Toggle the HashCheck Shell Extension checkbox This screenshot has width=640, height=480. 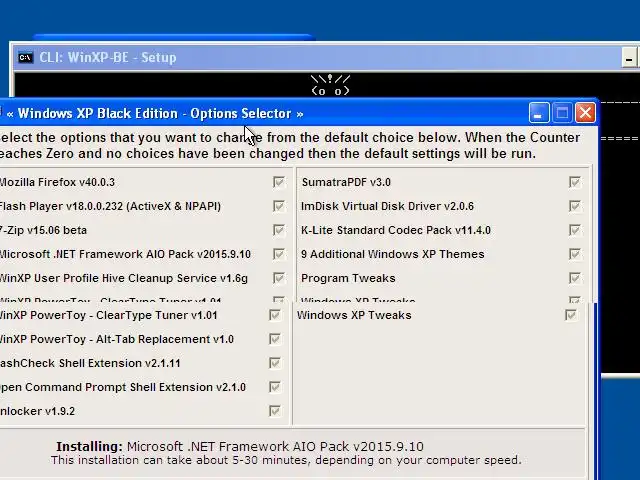pos(275,363)
